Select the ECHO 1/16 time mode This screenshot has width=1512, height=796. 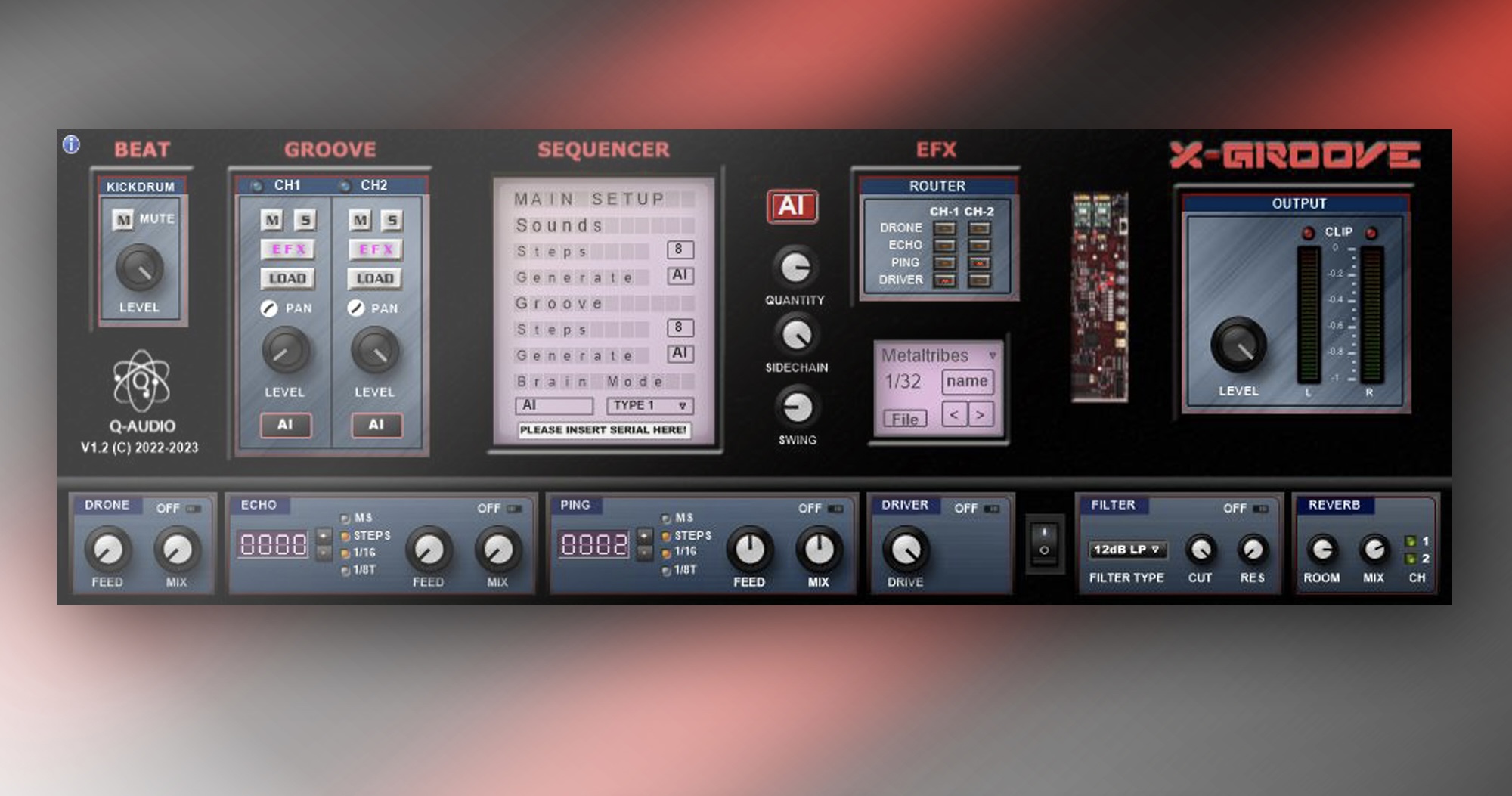point(345,553)
